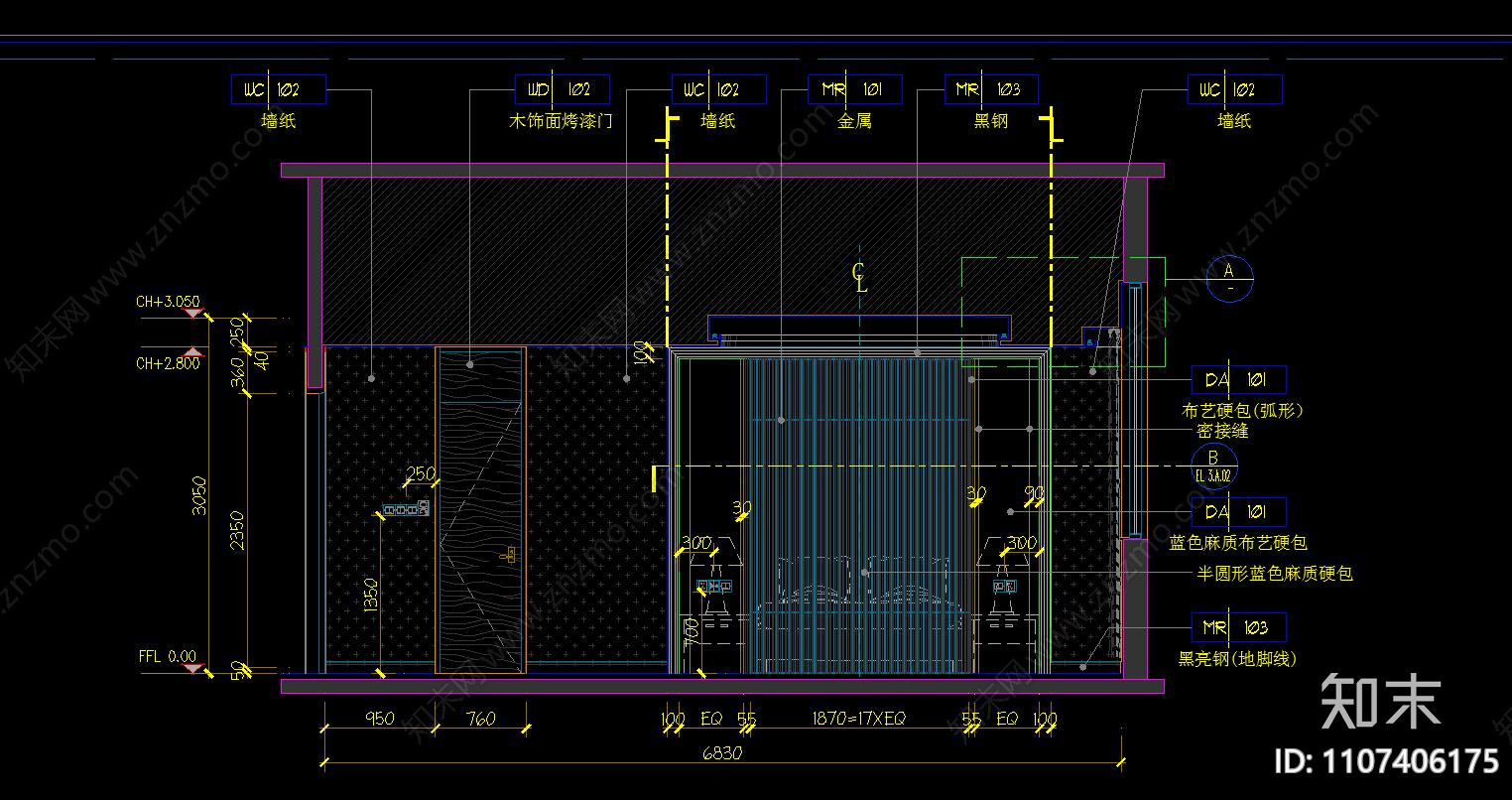This screenshot has height=800, width=1512.
Task: Click the 半圆形蓝色麻质硬包 annotation
Action: click(x=1275, y=574)
